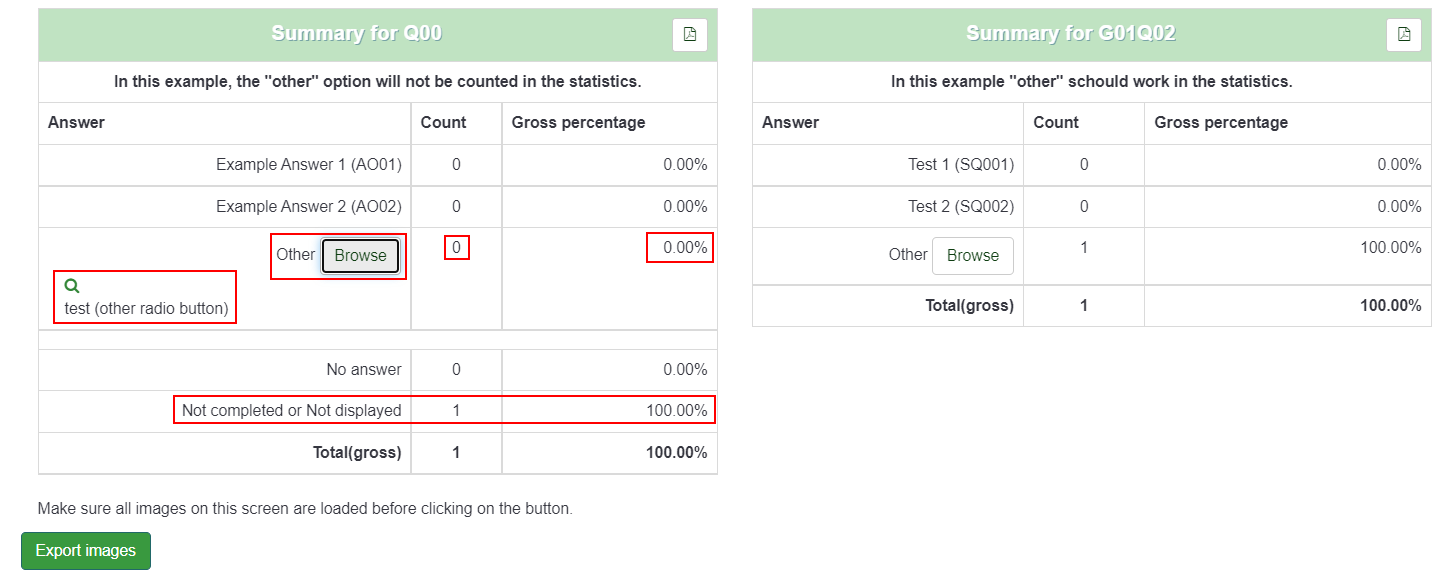Click the "Test 2 (SQ002)" answer label
The image size is (1447, 578).
click(960, 207)
